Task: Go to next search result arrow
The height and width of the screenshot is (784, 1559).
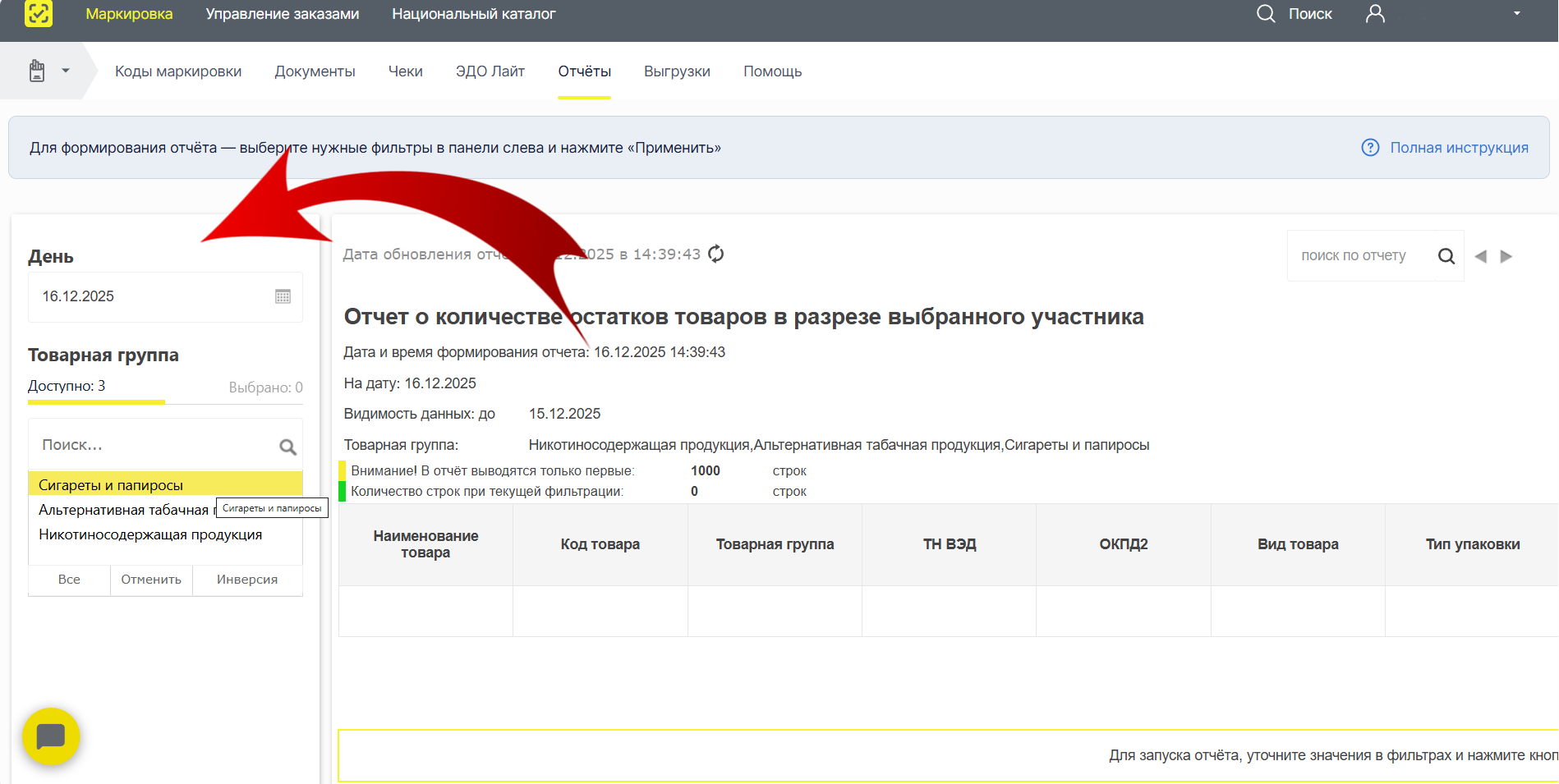Action: tap(1506, 256)
